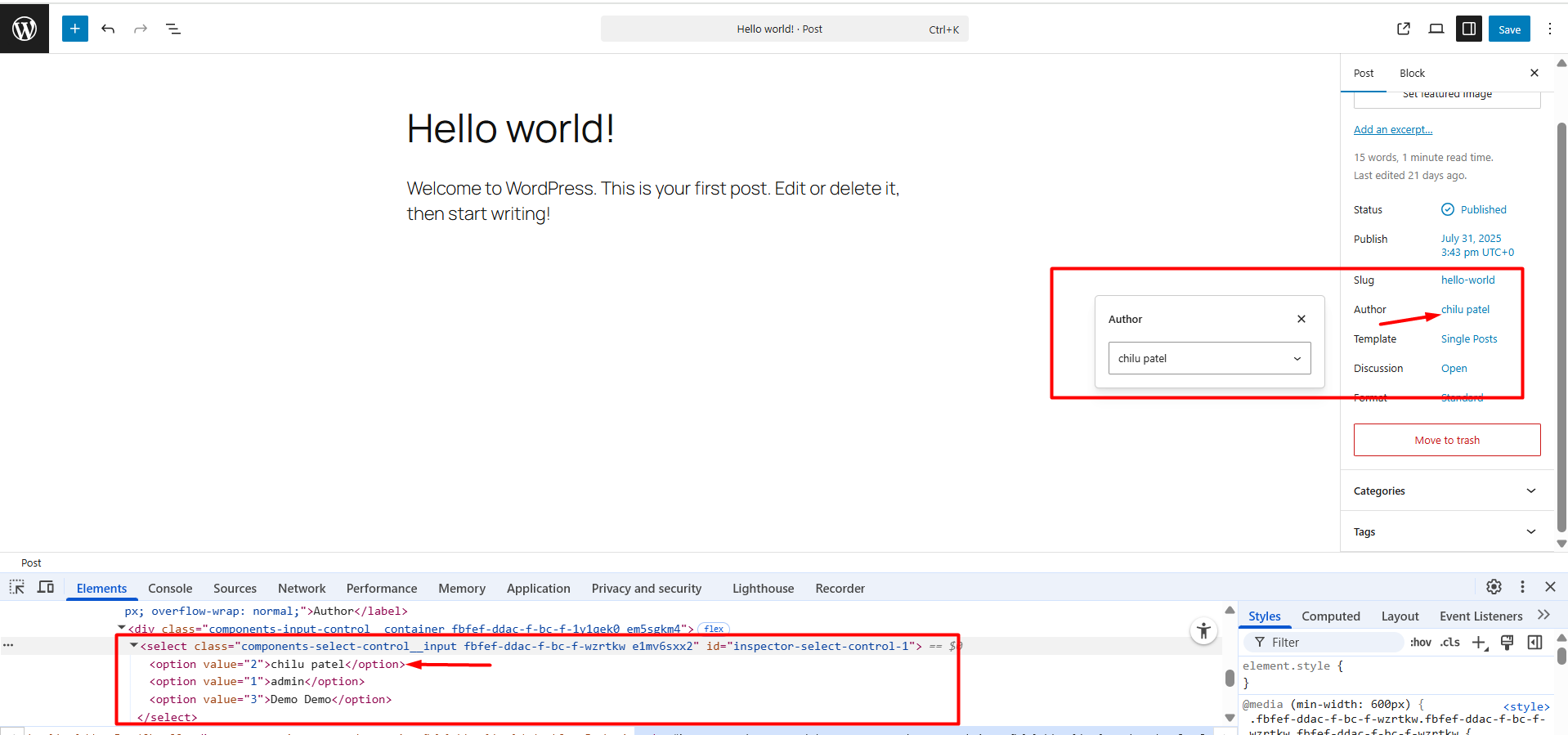The width and height of the screenshot is (1568, 735).
Task: Click the Open discussion link
Action: pyautogui.click(x=1454, y=368)
